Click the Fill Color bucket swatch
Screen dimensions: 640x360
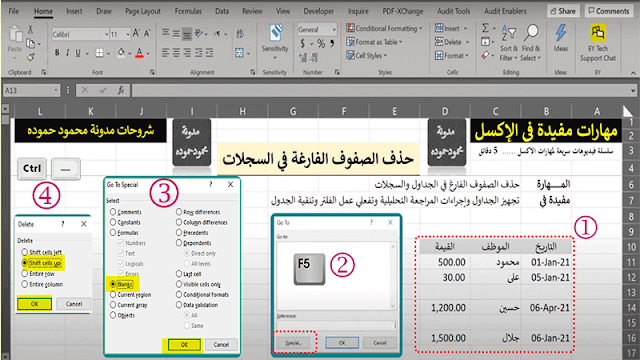121,53
